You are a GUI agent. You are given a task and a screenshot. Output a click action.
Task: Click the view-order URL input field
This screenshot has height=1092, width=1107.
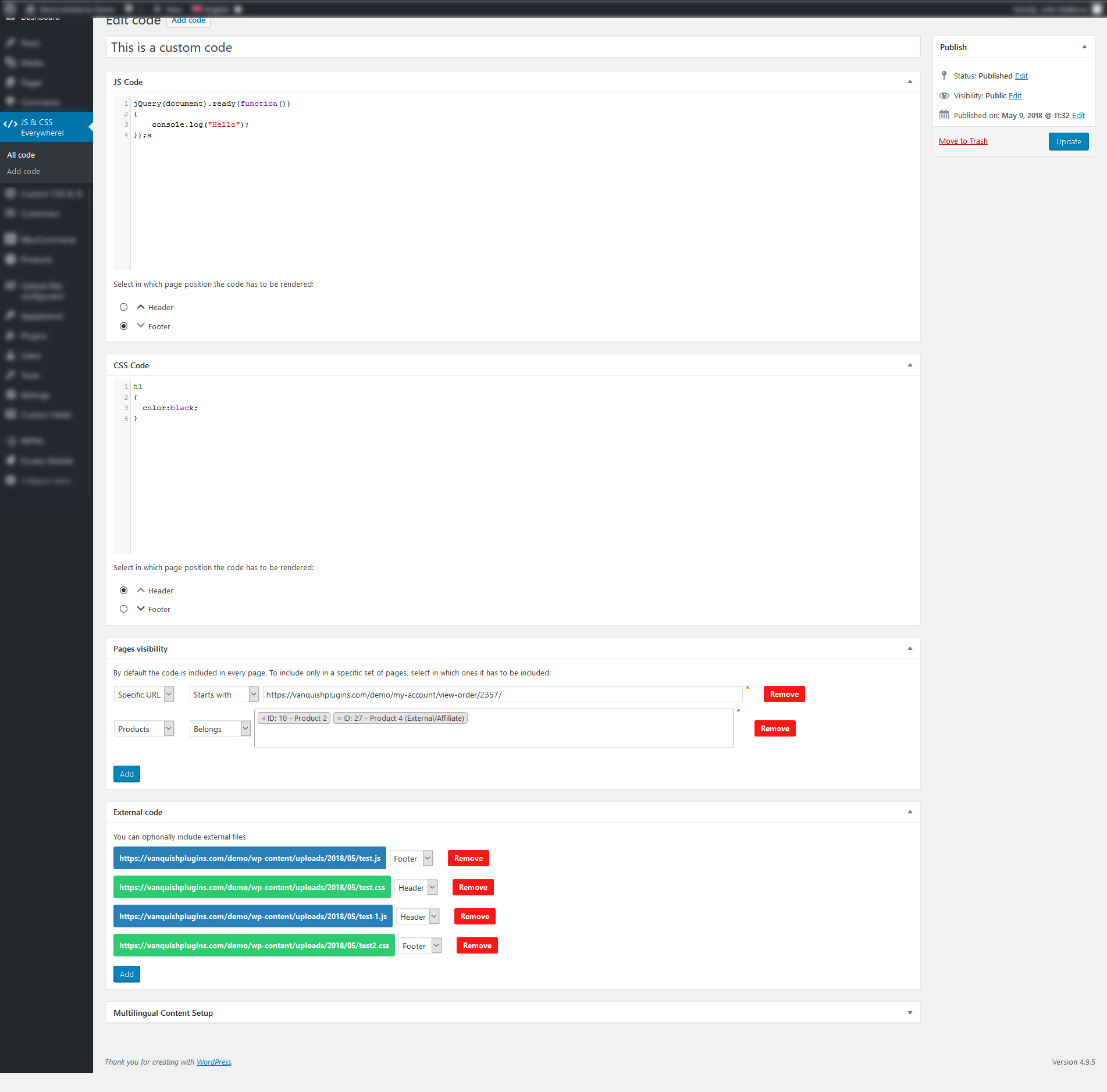point(503,694)
